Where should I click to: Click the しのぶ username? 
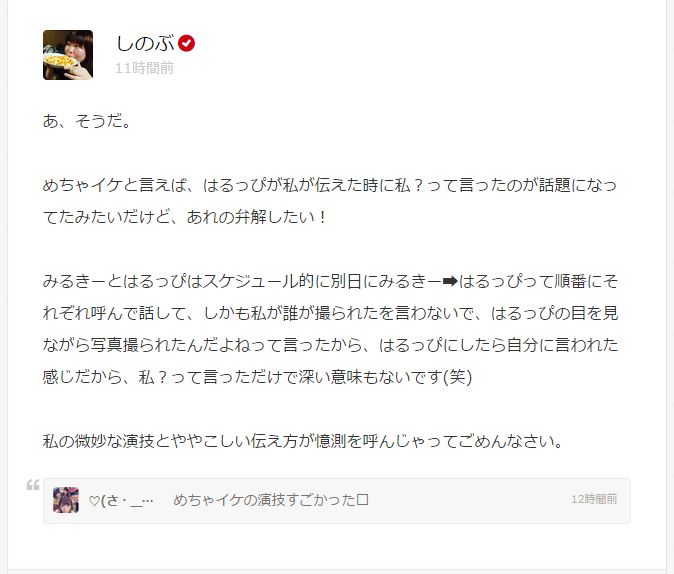145,43
